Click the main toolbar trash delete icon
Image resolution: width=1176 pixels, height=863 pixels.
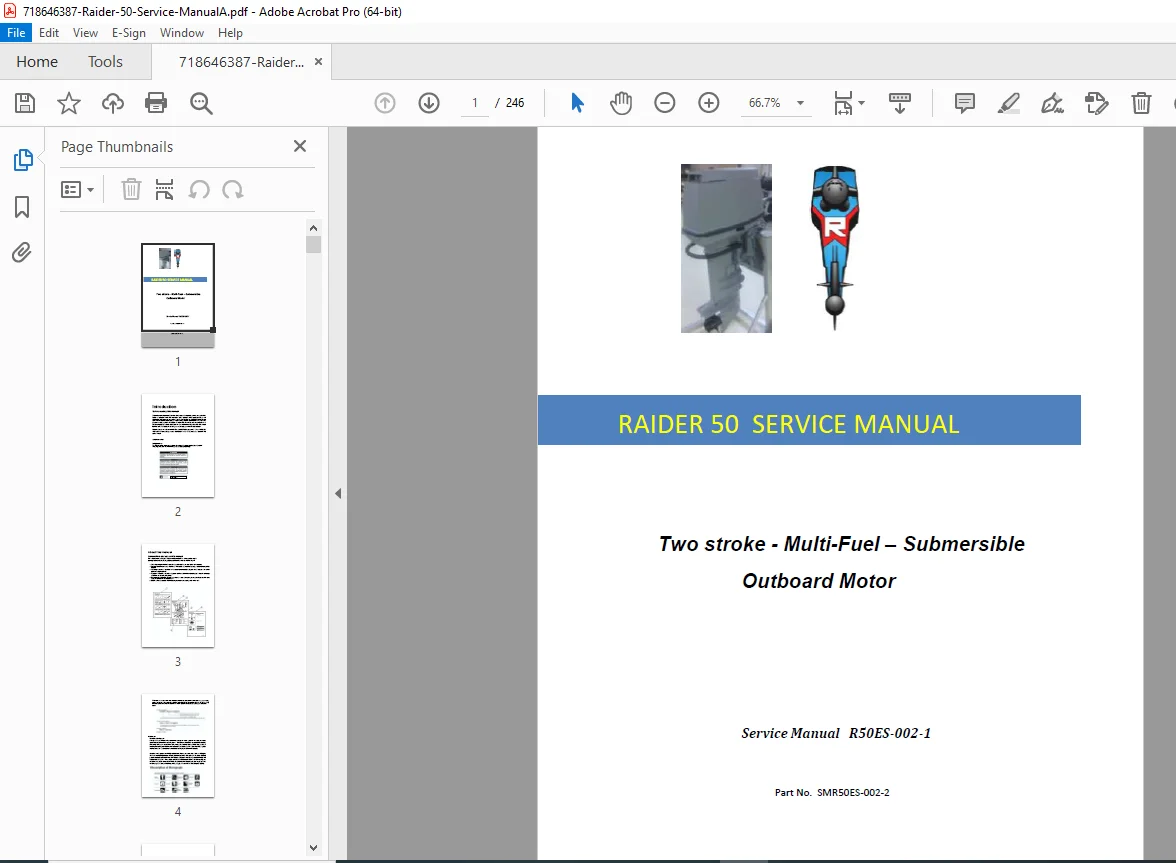[x=1141, y=103]
